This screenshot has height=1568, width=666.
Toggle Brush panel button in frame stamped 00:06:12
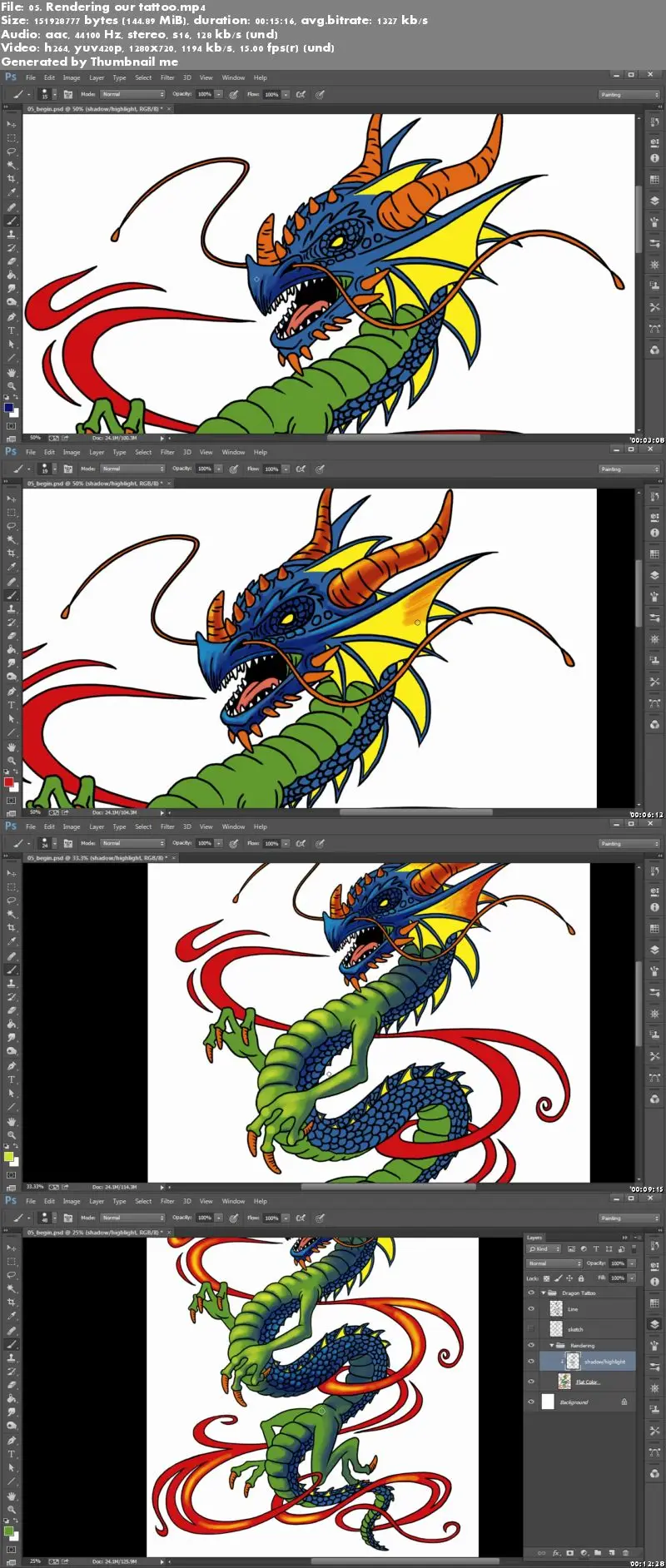[68, 469]
